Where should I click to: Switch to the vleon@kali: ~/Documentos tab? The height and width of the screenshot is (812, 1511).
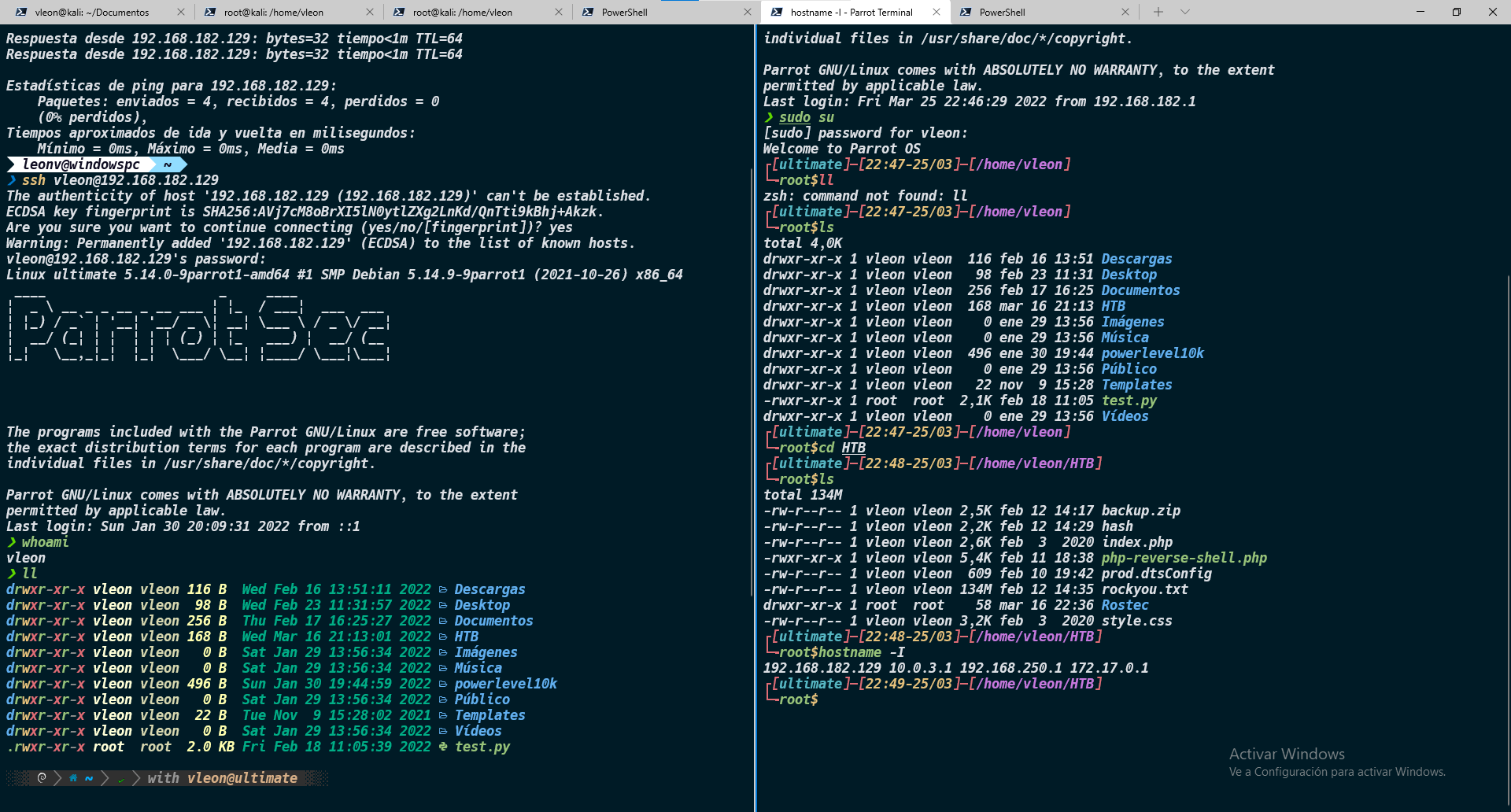tap(91, 13)
